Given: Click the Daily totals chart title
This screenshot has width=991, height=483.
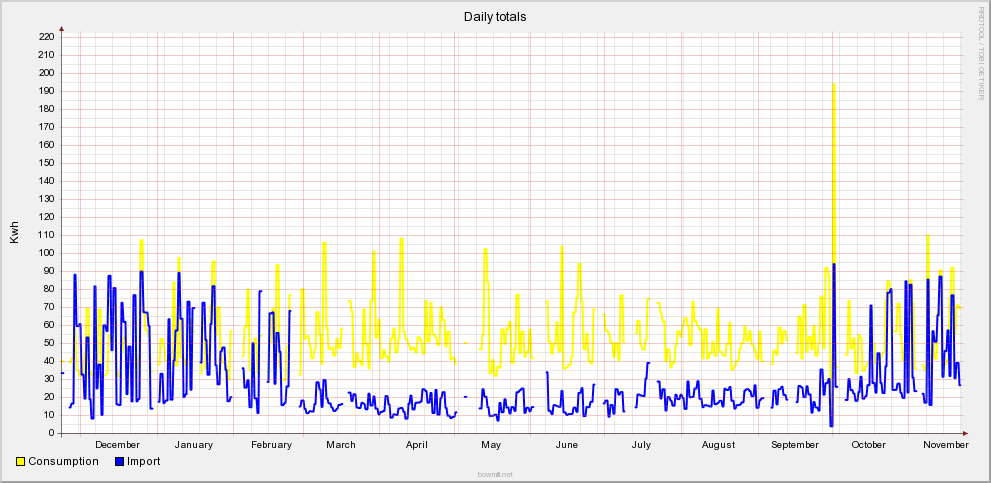Looking at the screenshot, I should pyautogui.click(x=495, y=17).
